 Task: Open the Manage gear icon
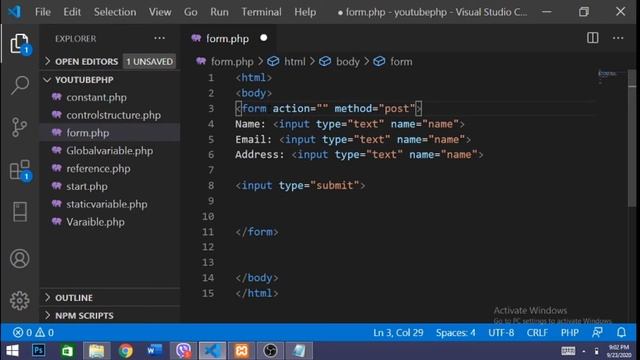pos(20,301)
